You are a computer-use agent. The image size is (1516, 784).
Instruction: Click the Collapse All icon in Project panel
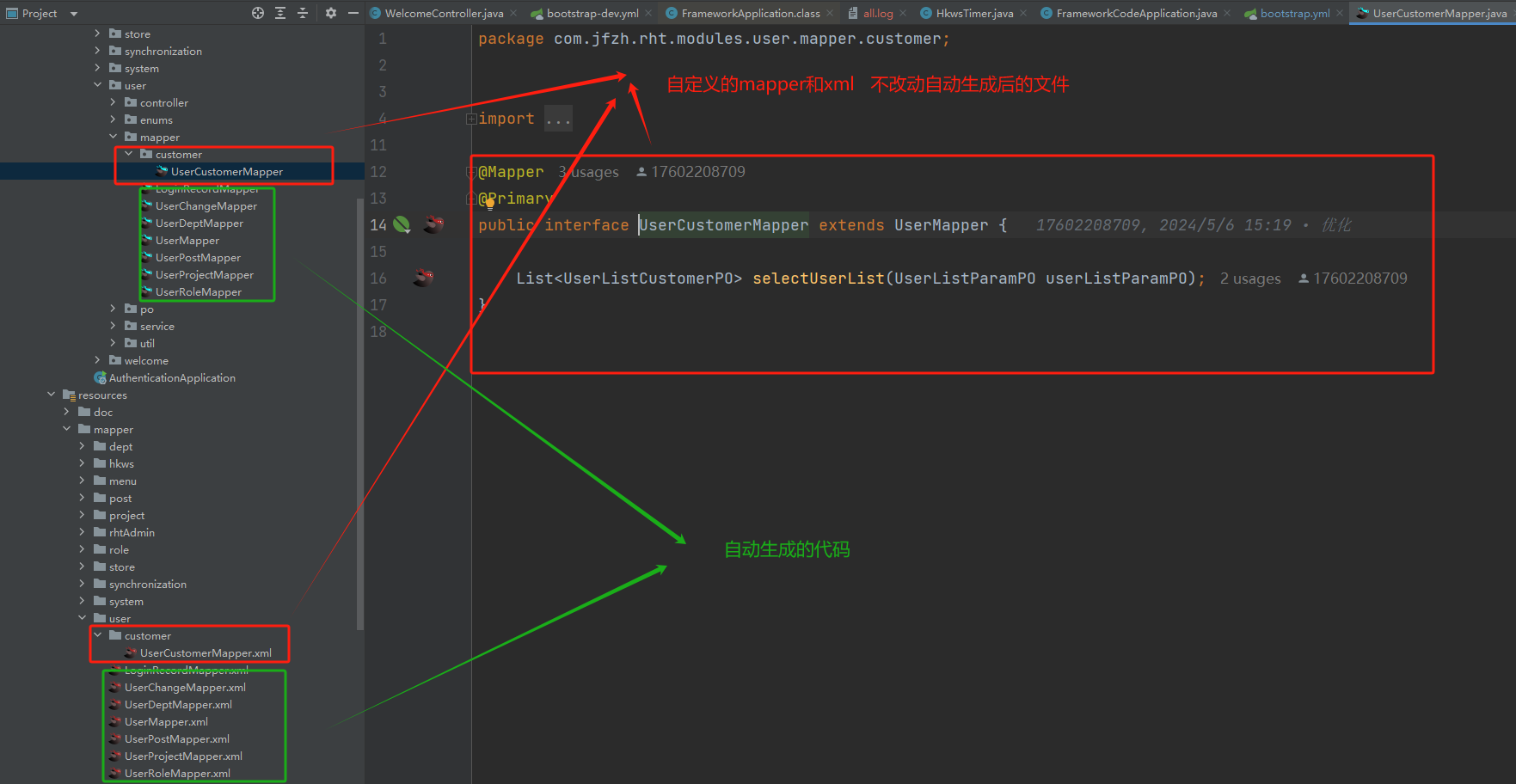(303, 13)
